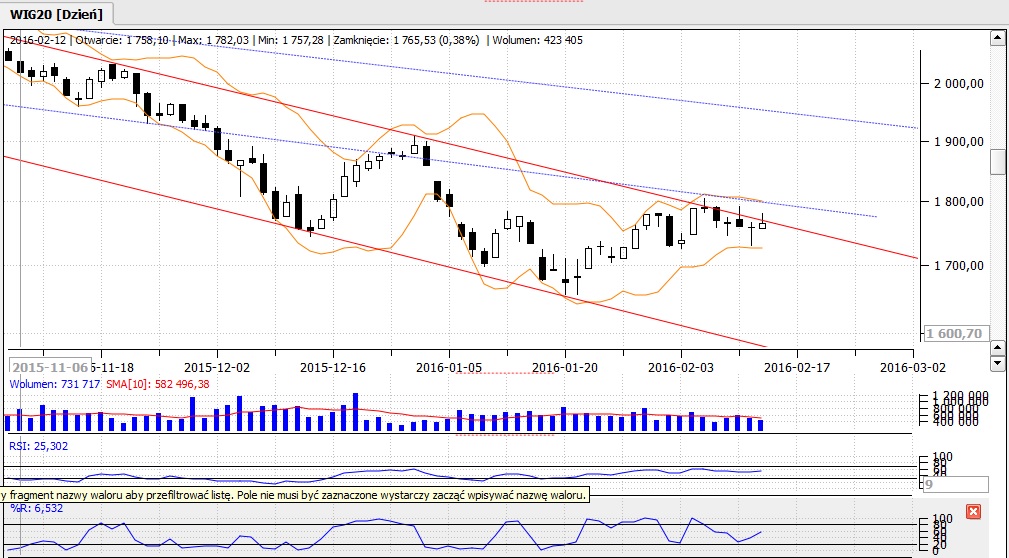Click the scrollbar up arrow at top right
Screen dimensions: 1009x558
coord(997,37)
